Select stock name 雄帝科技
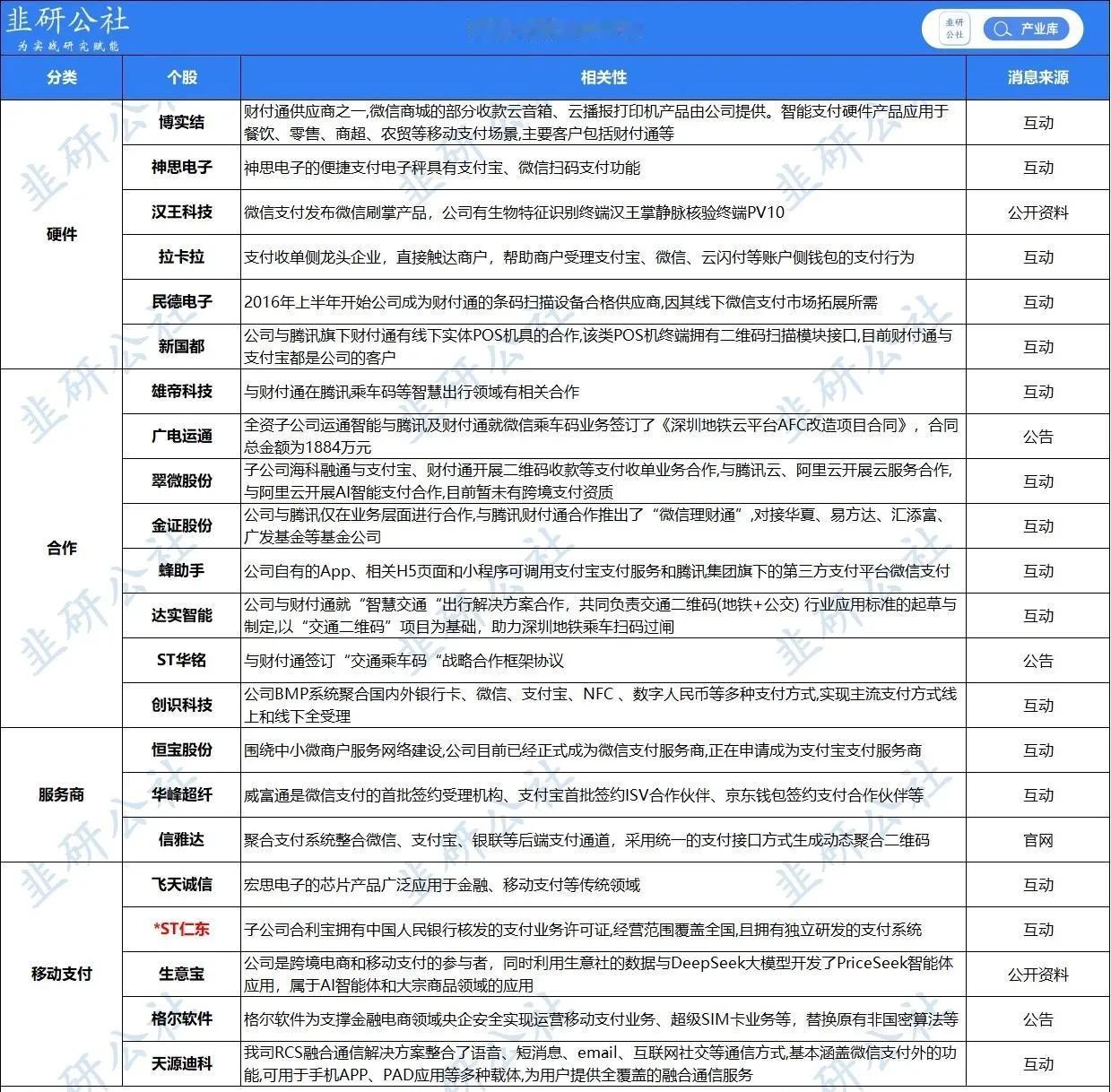 181,391
